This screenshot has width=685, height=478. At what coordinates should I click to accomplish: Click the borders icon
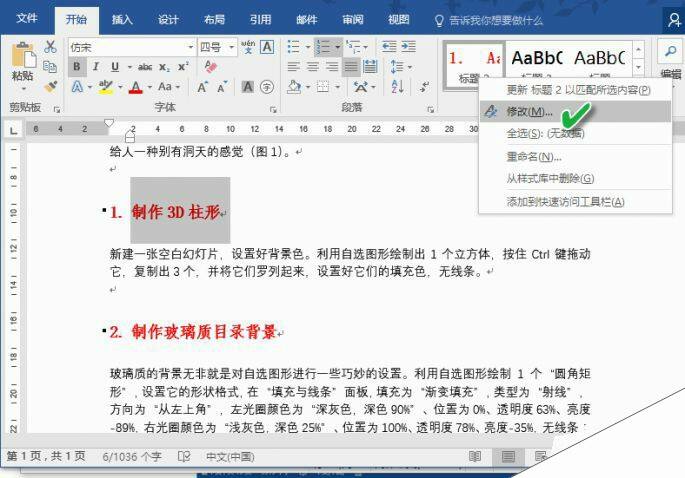pyautogui.click(x=323, y=87)
